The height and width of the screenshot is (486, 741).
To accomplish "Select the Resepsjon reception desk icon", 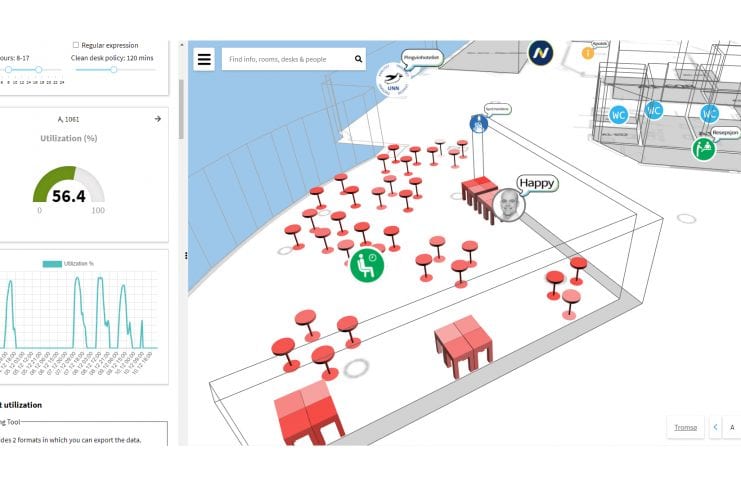I will 705,148.
